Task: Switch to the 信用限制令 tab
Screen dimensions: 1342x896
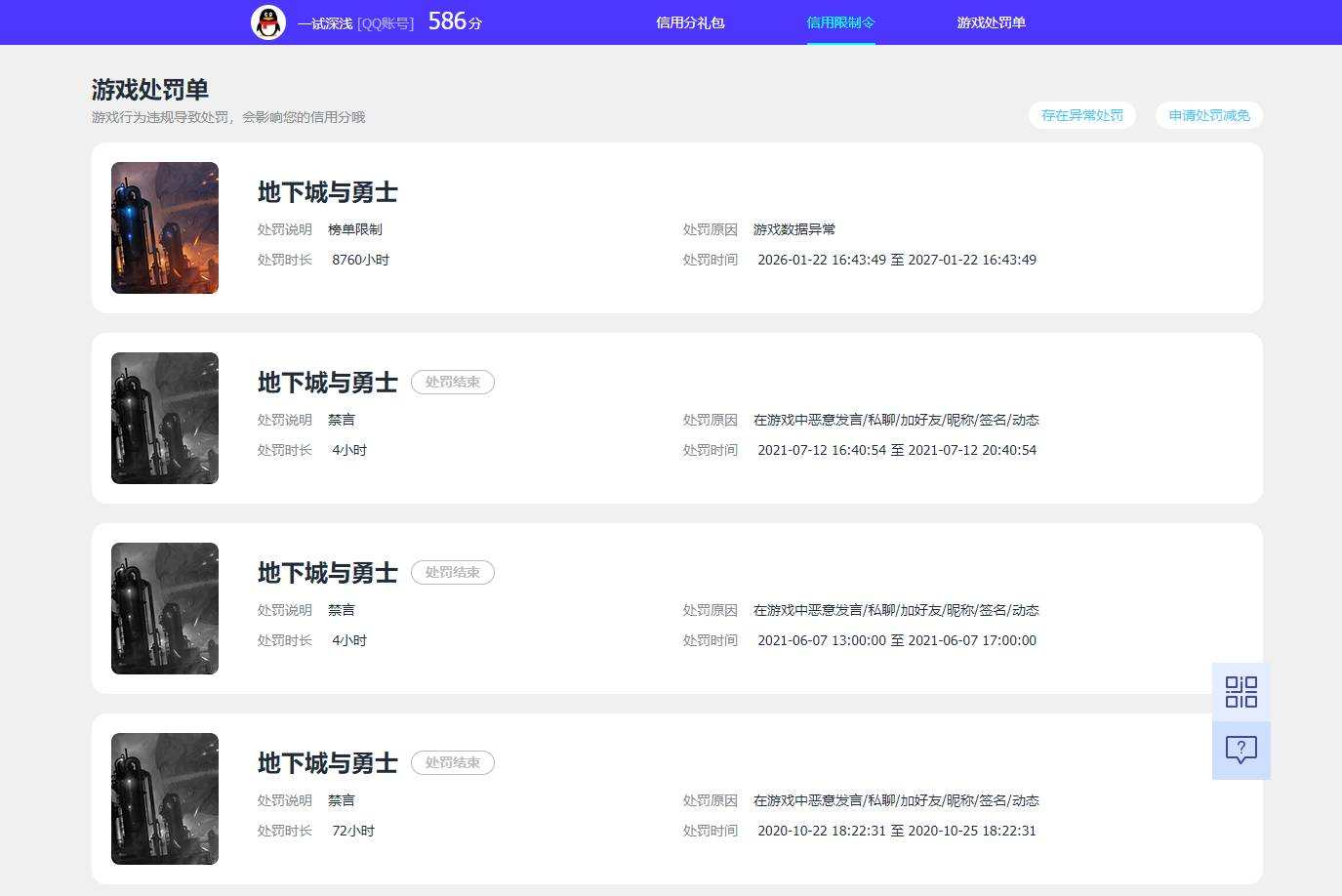Action: (x=840, y=22)
